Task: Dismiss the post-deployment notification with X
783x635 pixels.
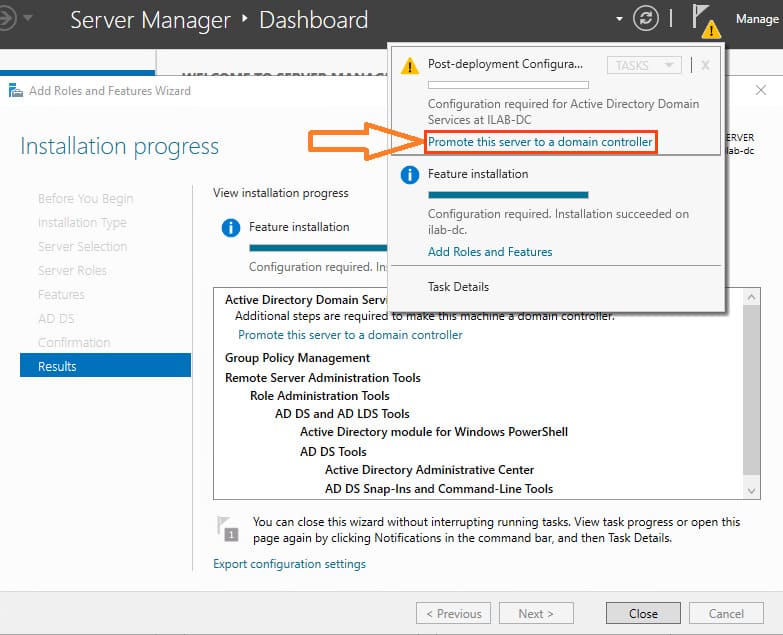Action: point(705,65)
